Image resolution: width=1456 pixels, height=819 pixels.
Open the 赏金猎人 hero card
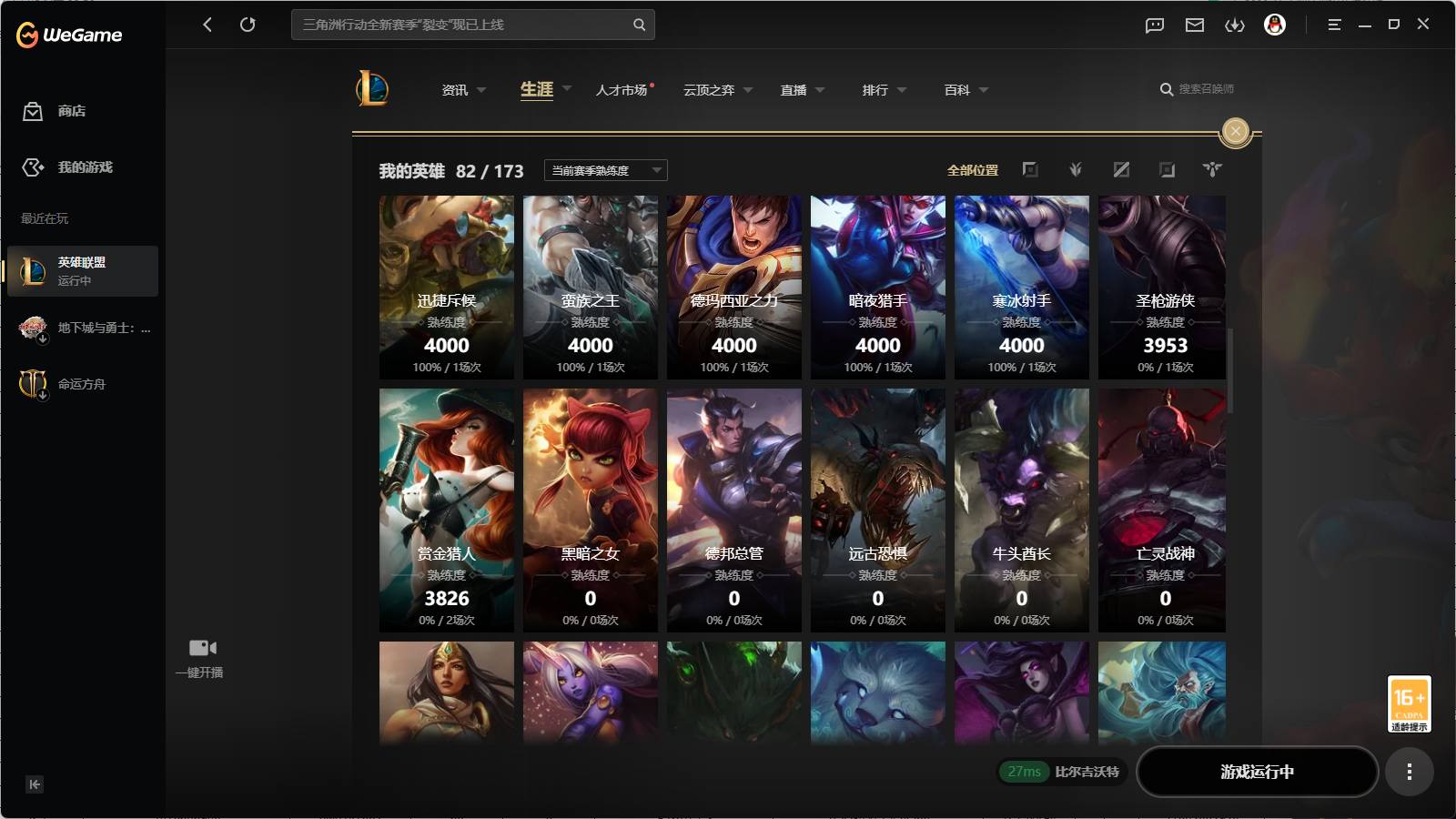click(447, 511)
